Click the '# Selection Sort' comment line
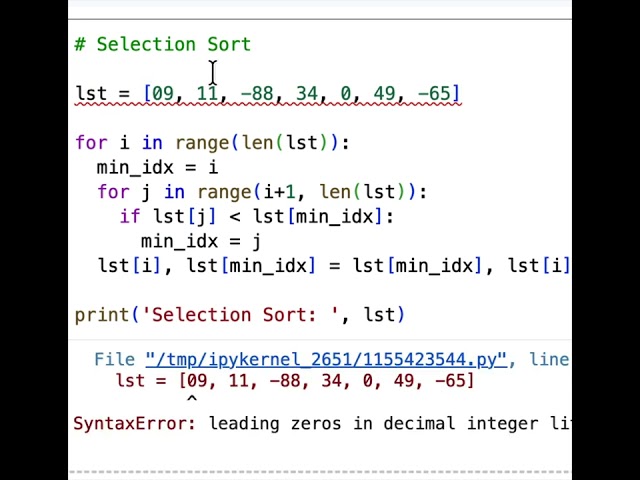Viewport: 640px width, 480px height. [162, 44]
